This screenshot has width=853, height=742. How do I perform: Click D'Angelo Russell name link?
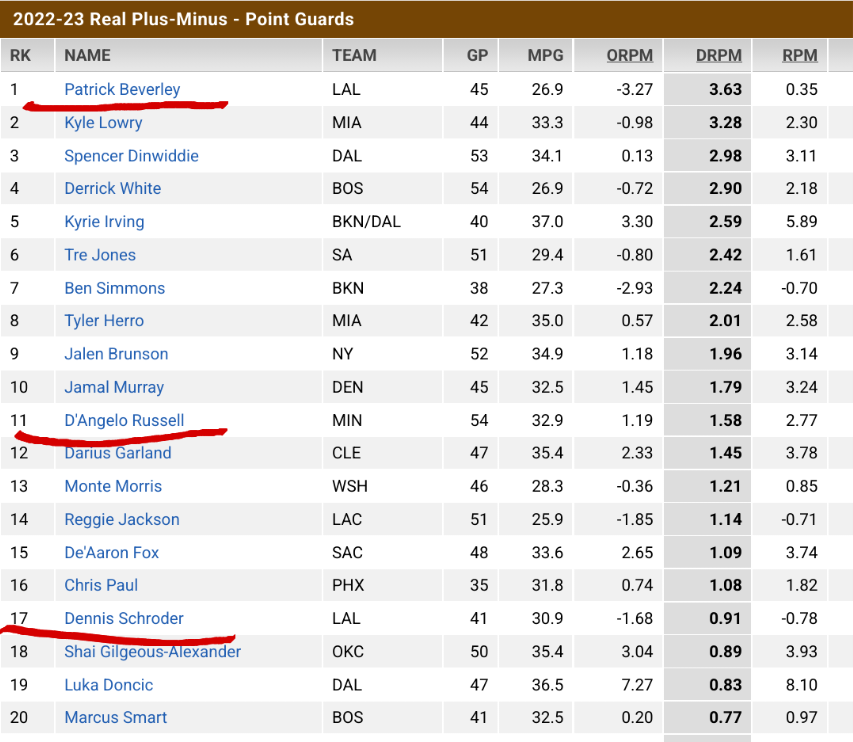point(124,420)
